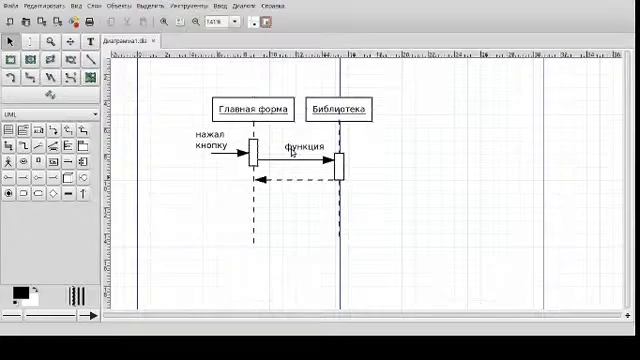Select the Библиотека object box

[x=339, y=109]
